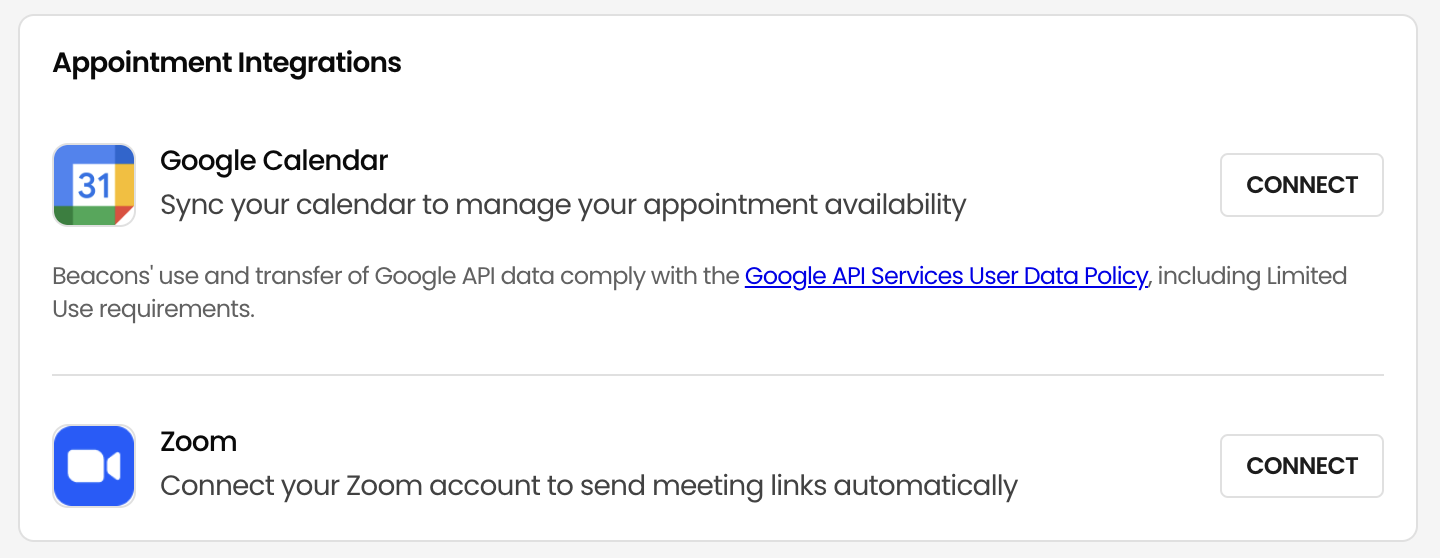Click the Google Calendar app icon

(94, 185)
